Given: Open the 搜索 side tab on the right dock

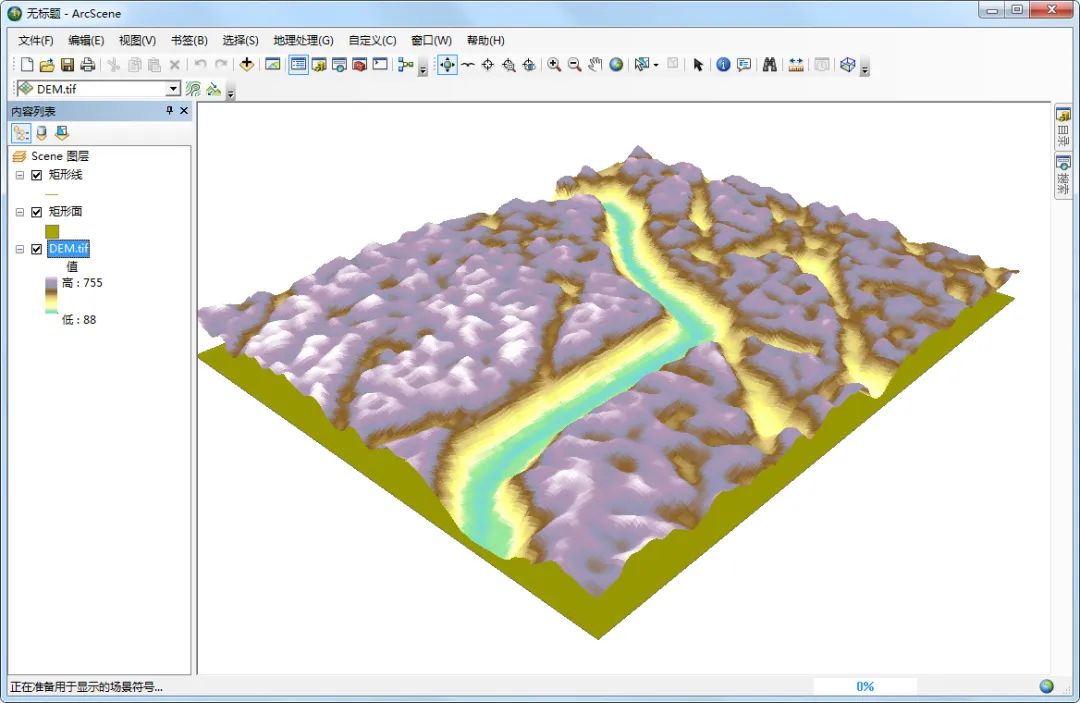Looking at the screenshot, I should coord(1063,176).
